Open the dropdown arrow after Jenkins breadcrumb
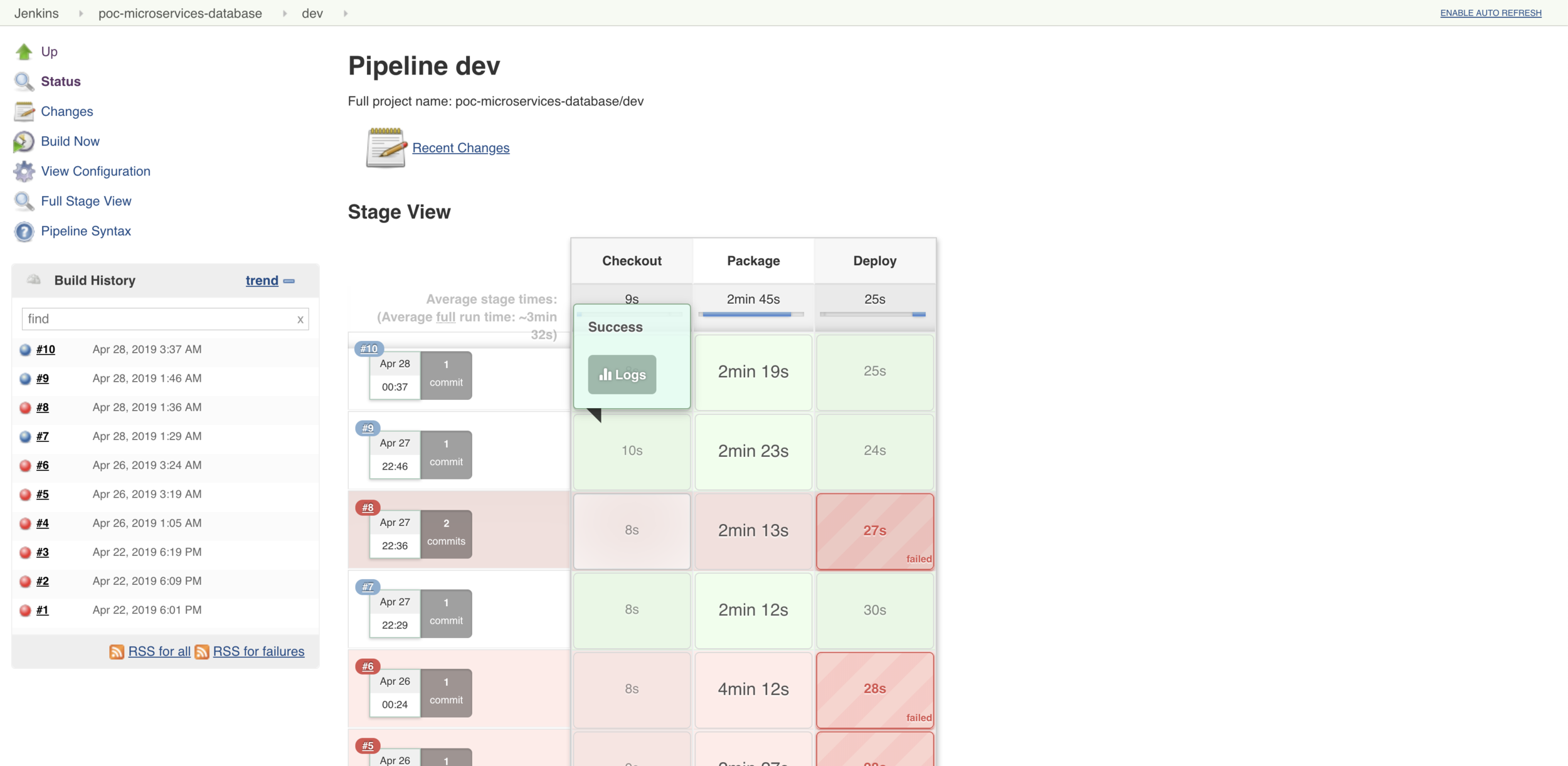 [81, 13]
